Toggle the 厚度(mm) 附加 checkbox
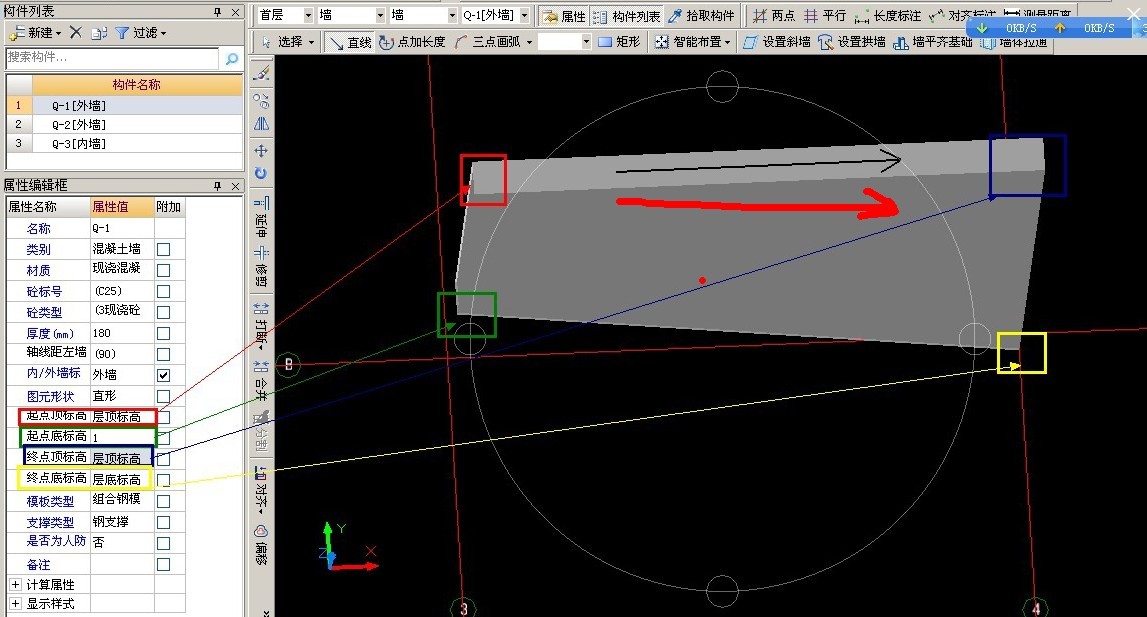The height and width of the screenshot is (617, 1147). click(164, 334)
